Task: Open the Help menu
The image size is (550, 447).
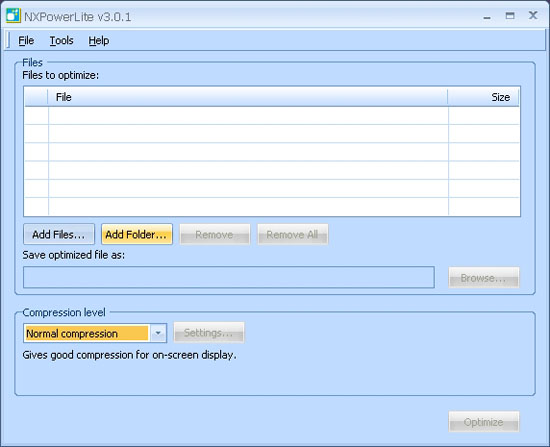Action: [x=99, y=41]
